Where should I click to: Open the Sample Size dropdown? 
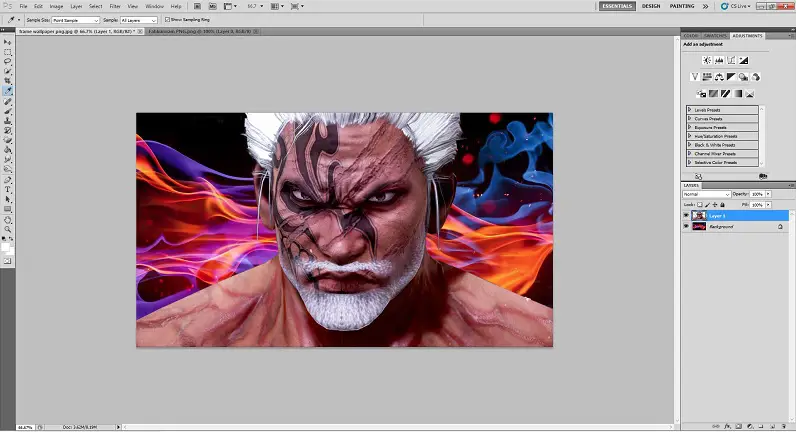click(76, 20)
